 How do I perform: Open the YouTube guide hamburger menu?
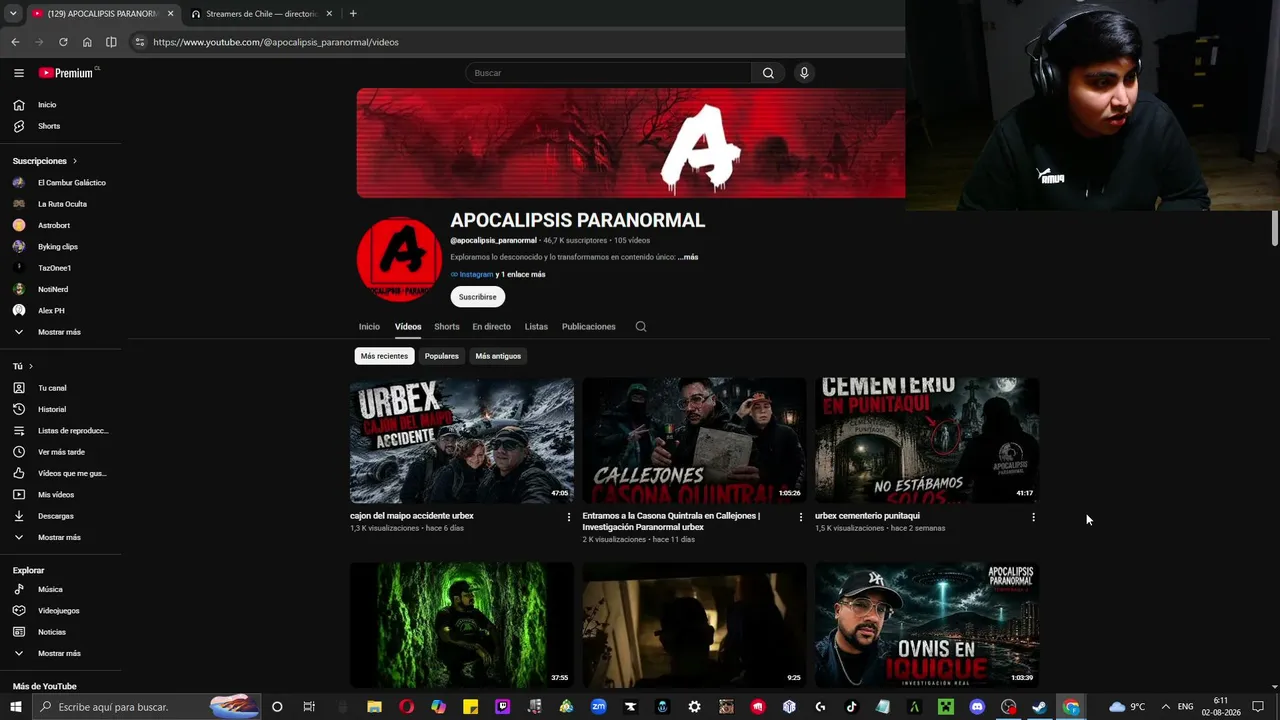click(19, 73)
